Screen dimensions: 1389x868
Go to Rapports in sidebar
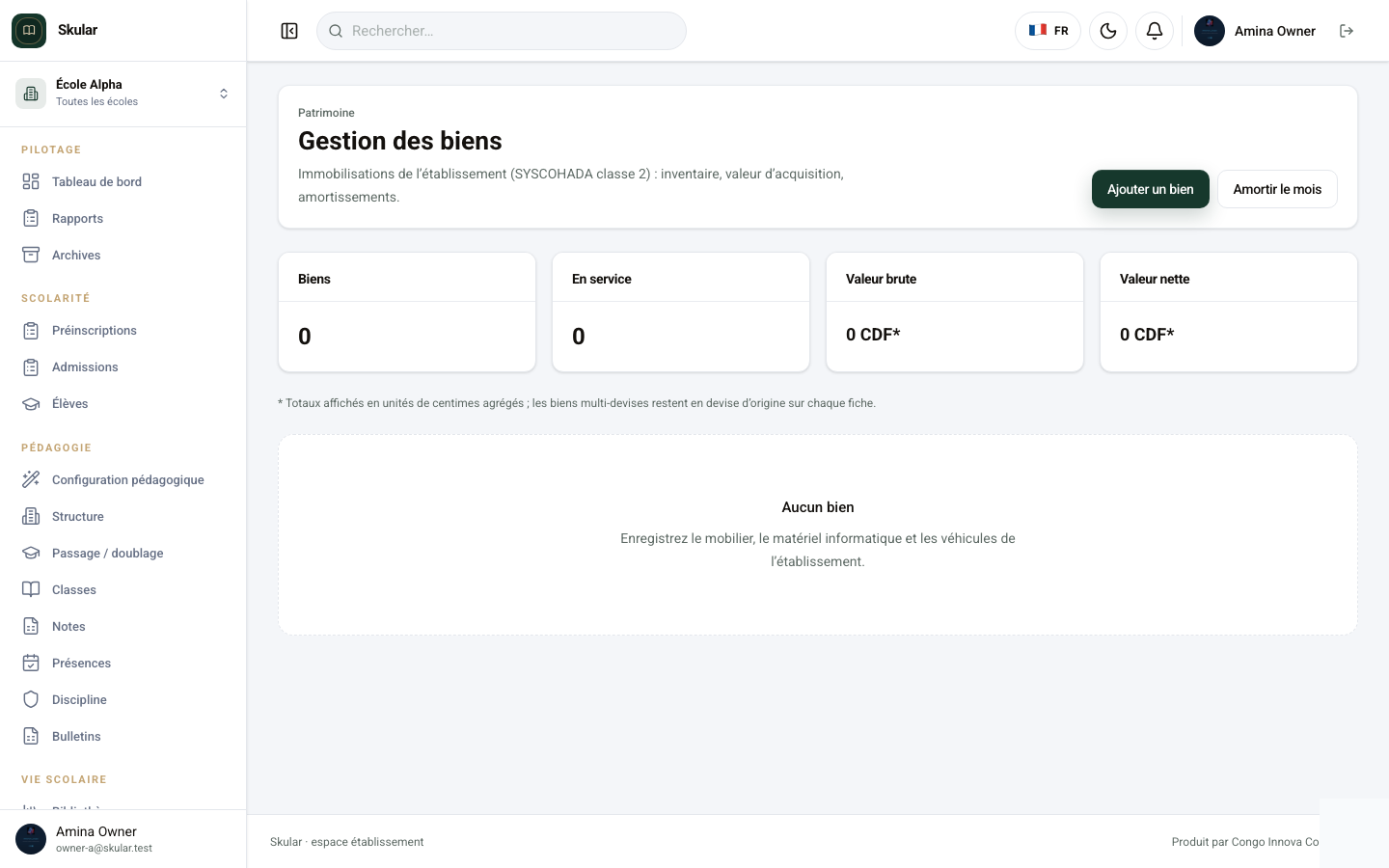[123, 218]
